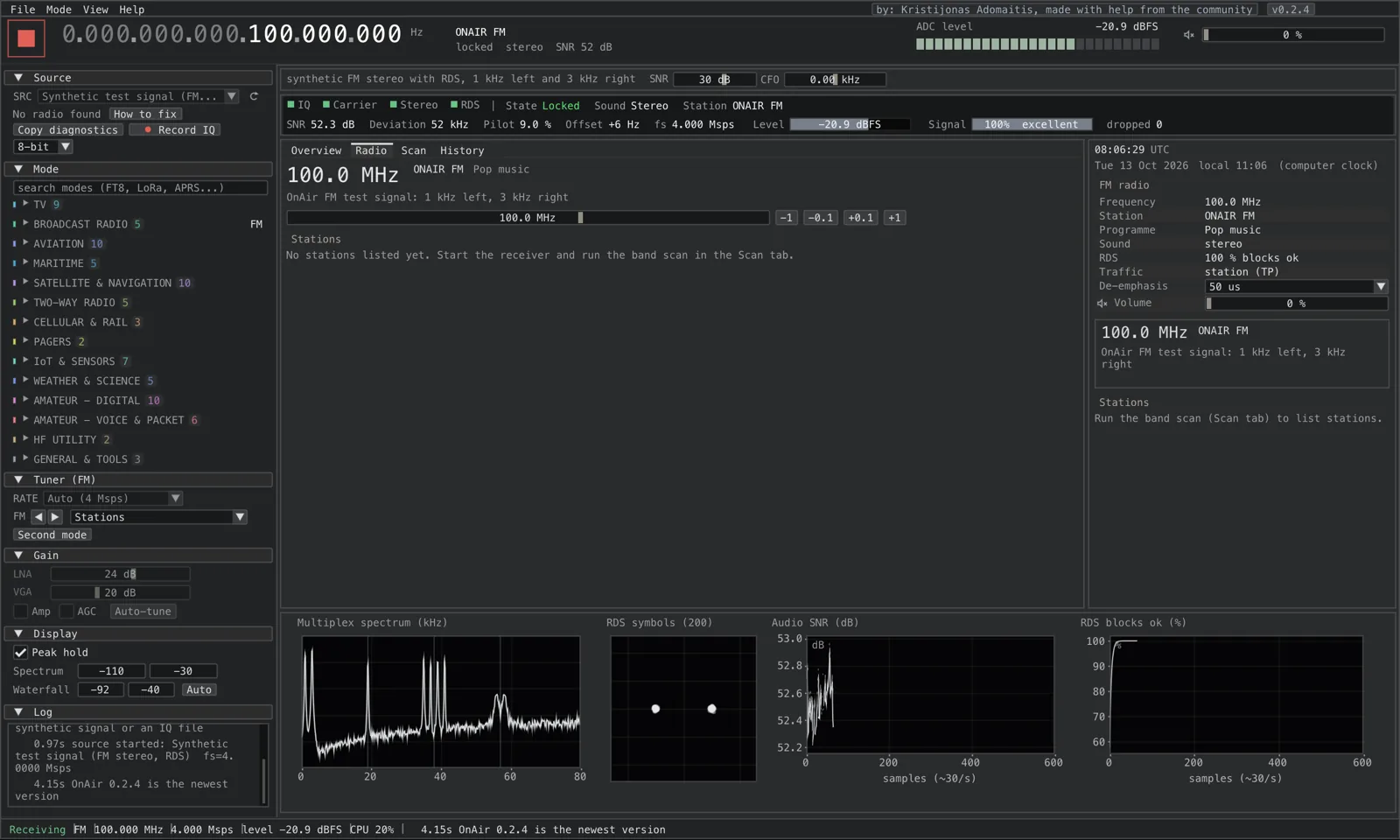The image size is (1400, 840).
Task: Expand the BROADCAST RADIO category
Action: 25,224
